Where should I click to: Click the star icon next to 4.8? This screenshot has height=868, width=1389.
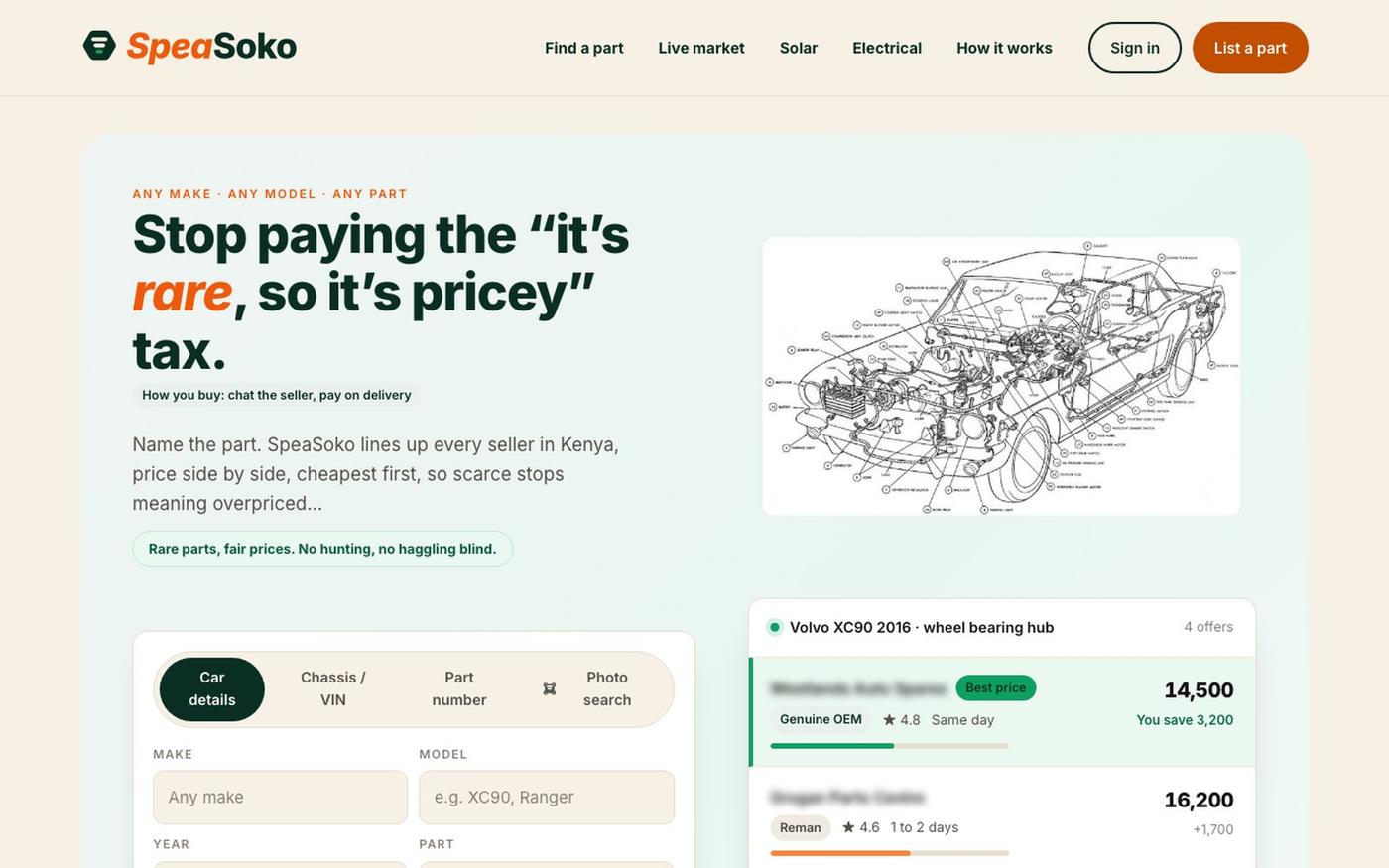click(x=889, y=720)
